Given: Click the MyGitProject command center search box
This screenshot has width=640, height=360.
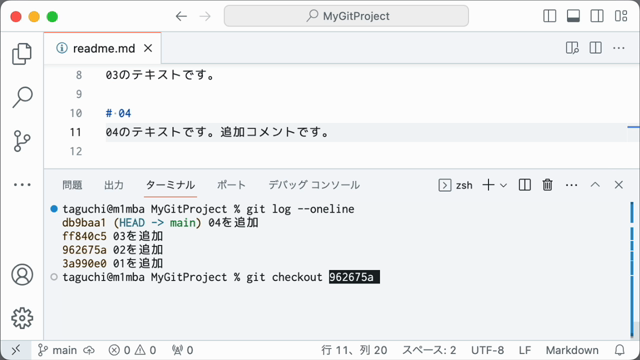Looking at the screenshot, I should (346, 16).
